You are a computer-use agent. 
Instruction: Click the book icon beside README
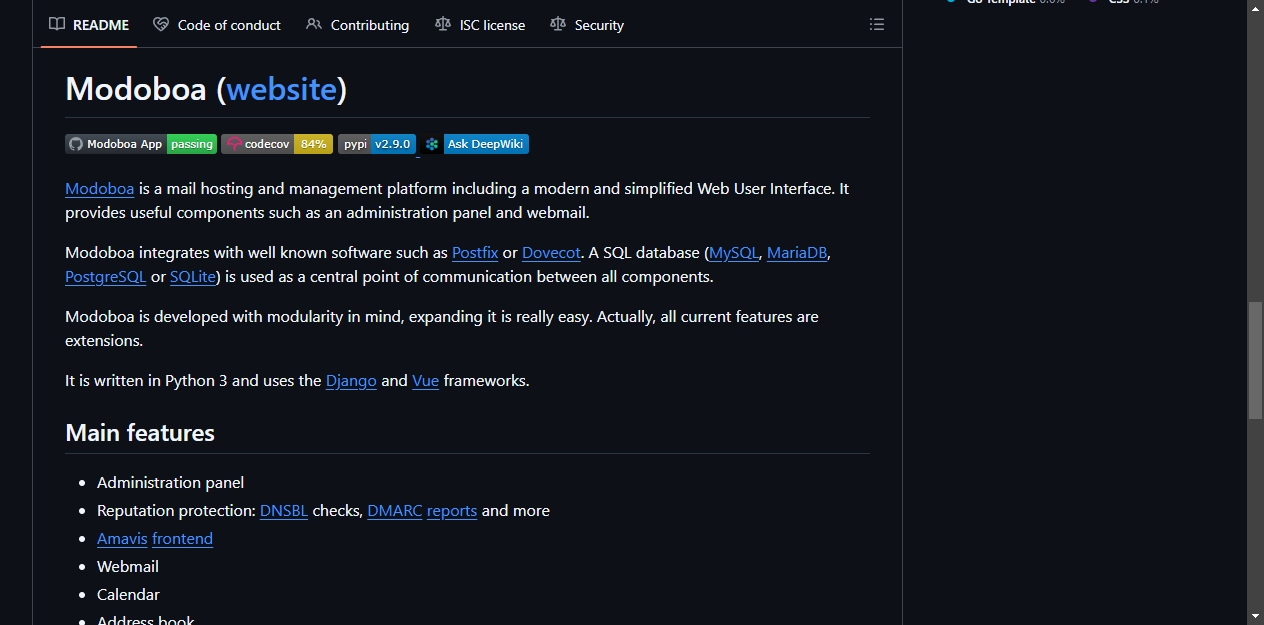coord(57,24)
